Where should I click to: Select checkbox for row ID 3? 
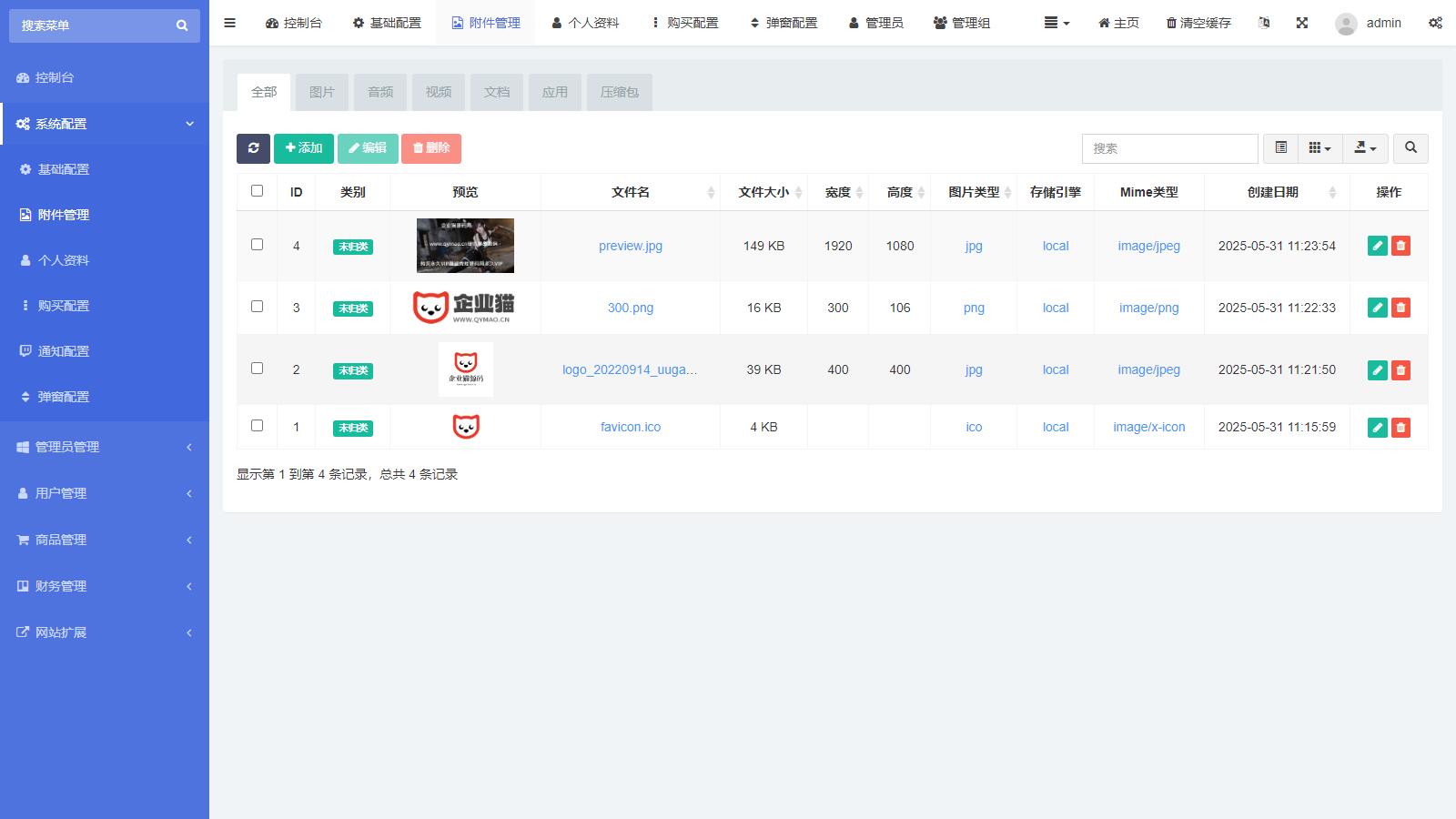click(x=257, y=307)
